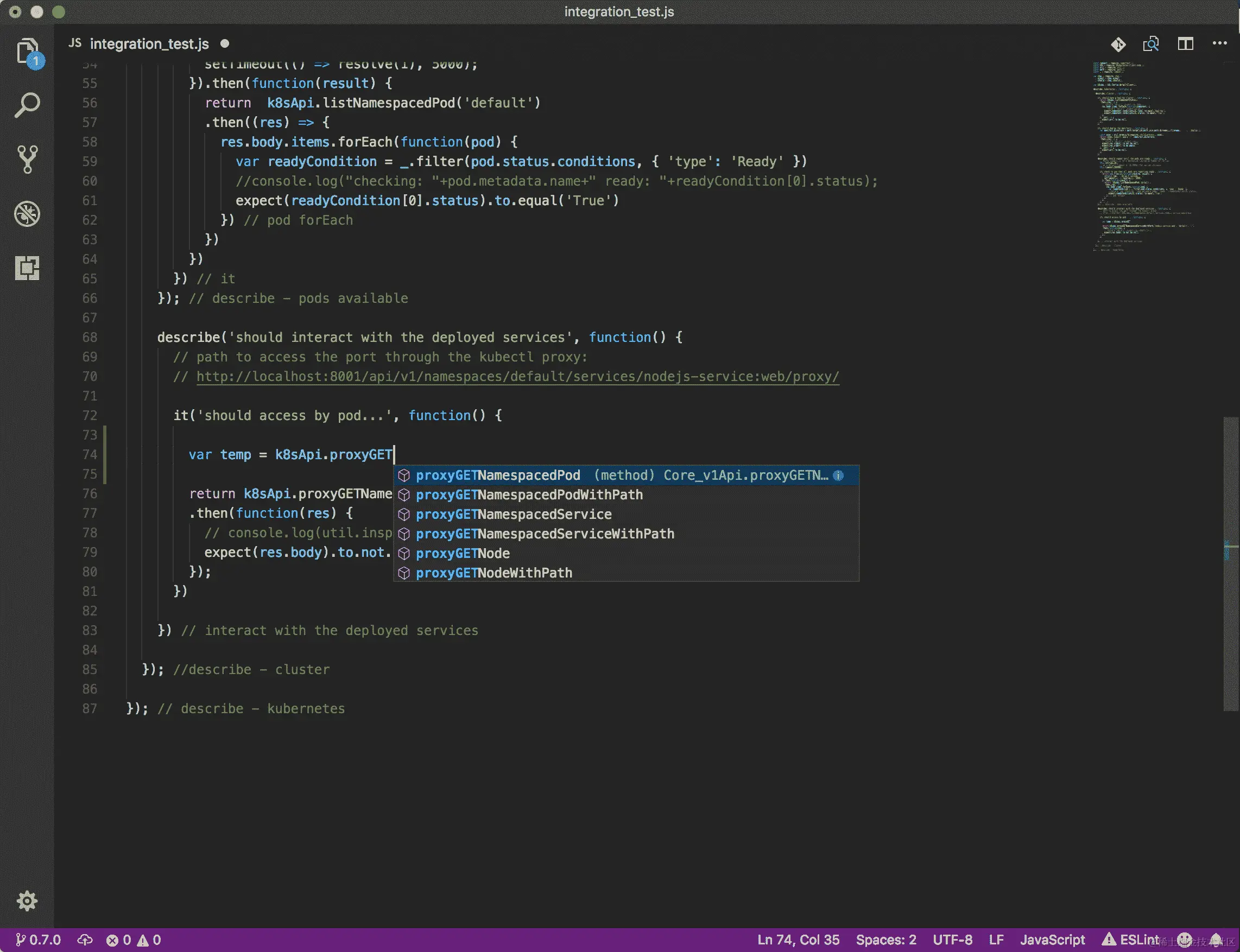Click the git changes icon in editor toolbar
Image resolution: width=1240 pixels, height=952 pixels.
pyautogui.click(x=1118, y=43)
